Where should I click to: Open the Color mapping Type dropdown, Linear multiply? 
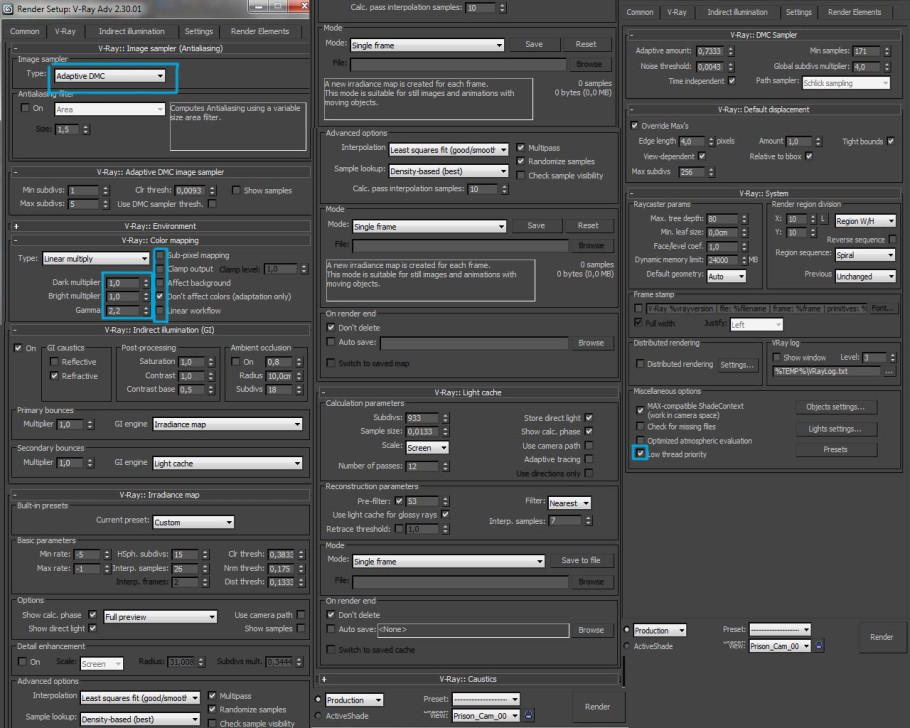point(96,259)
